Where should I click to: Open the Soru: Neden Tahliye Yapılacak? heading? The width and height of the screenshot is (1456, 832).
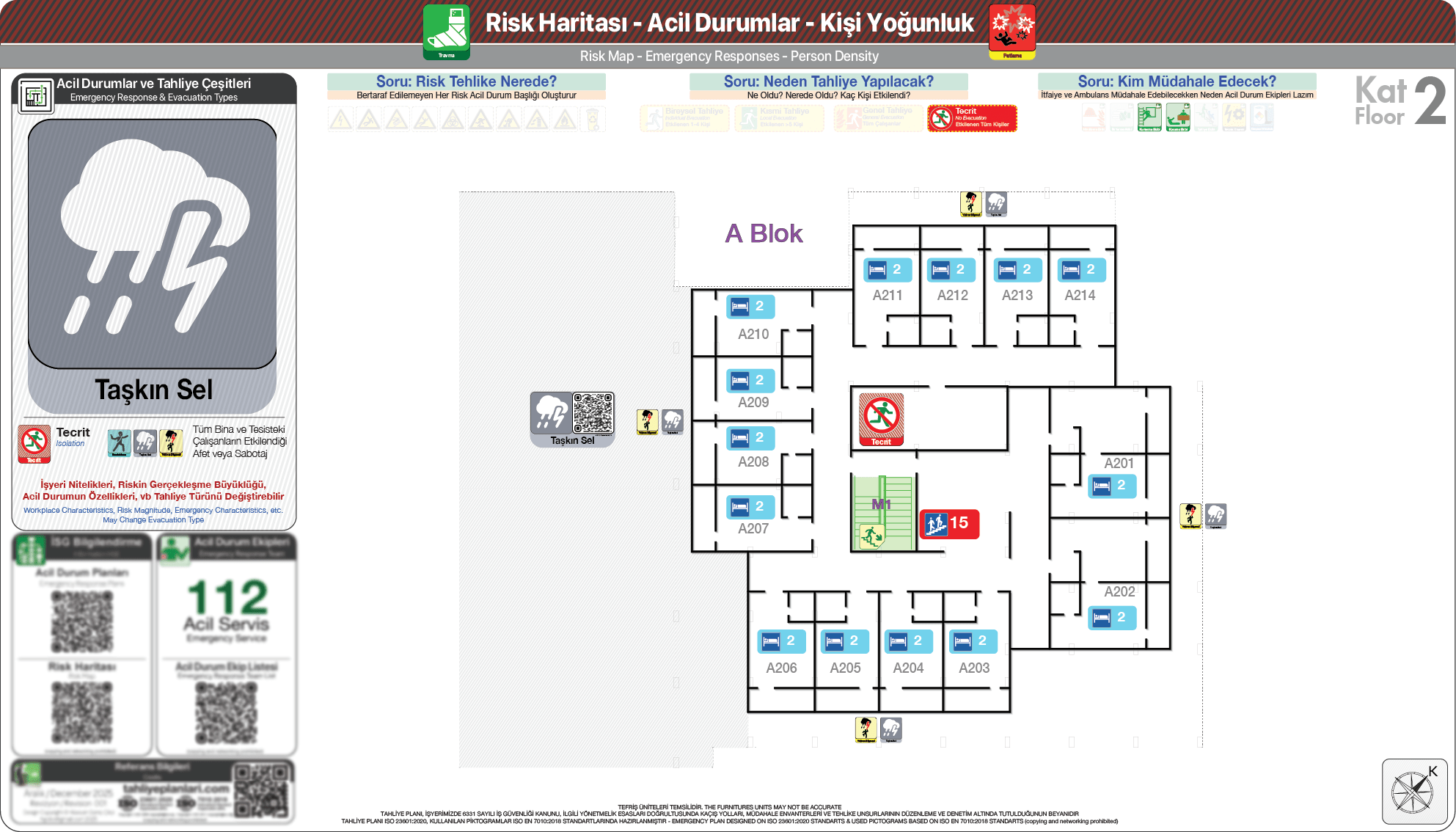(x=828, y=81)
